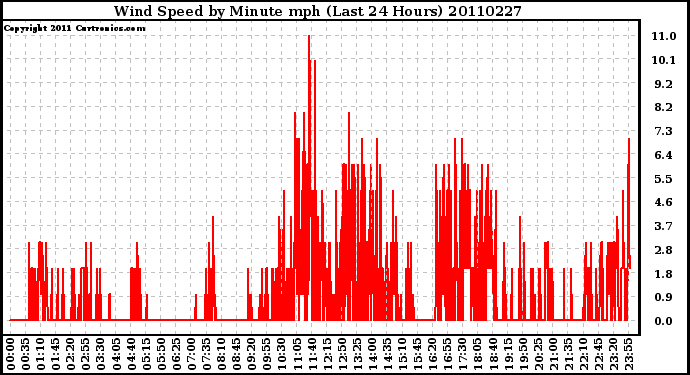The width and height of the screenshot is (690, 375).
Task: Click the 00:35 time axis label
Action: click(26, 355)
